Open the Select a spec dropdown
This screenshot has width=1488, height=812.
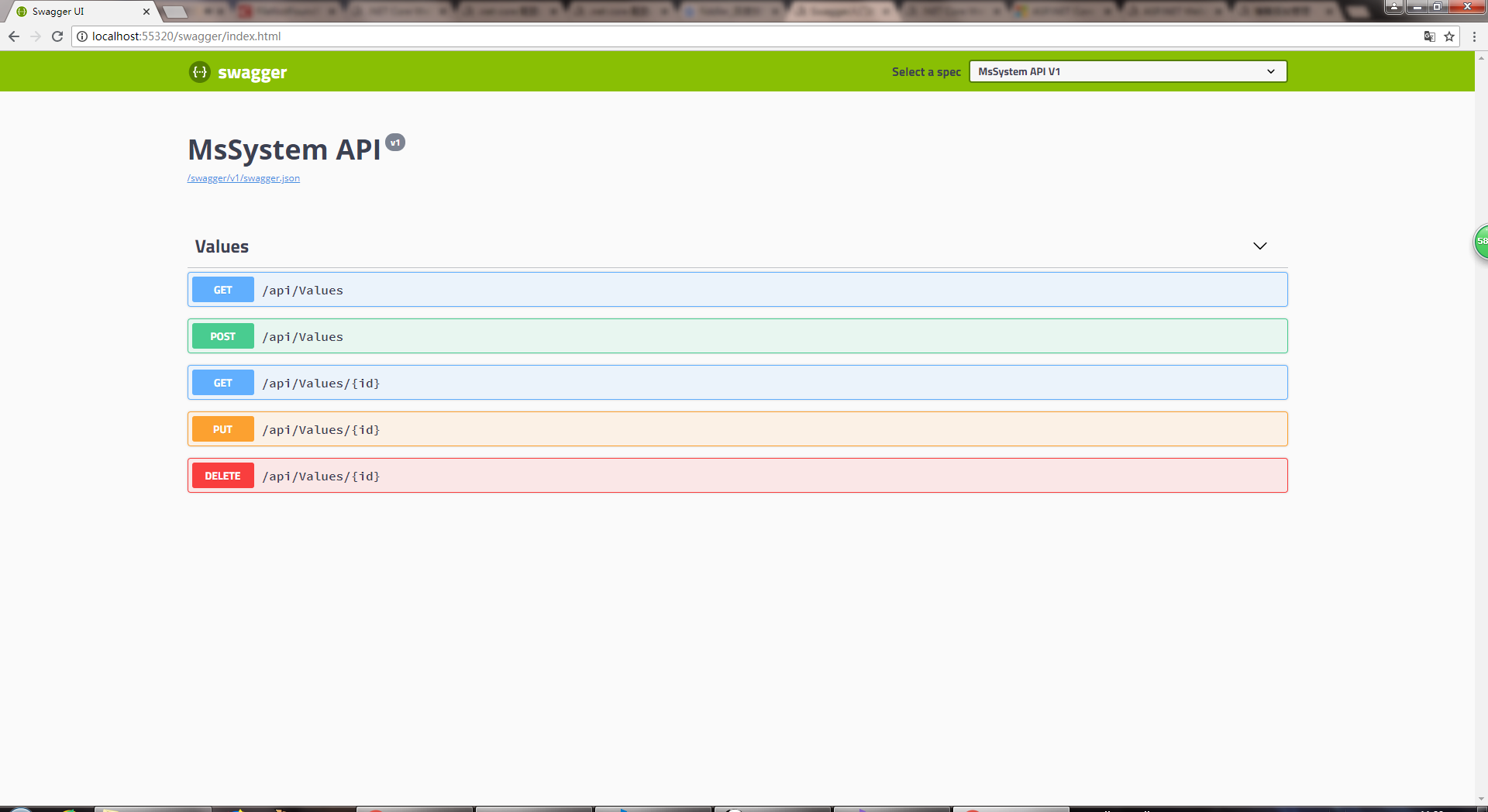pos(1128,71)
